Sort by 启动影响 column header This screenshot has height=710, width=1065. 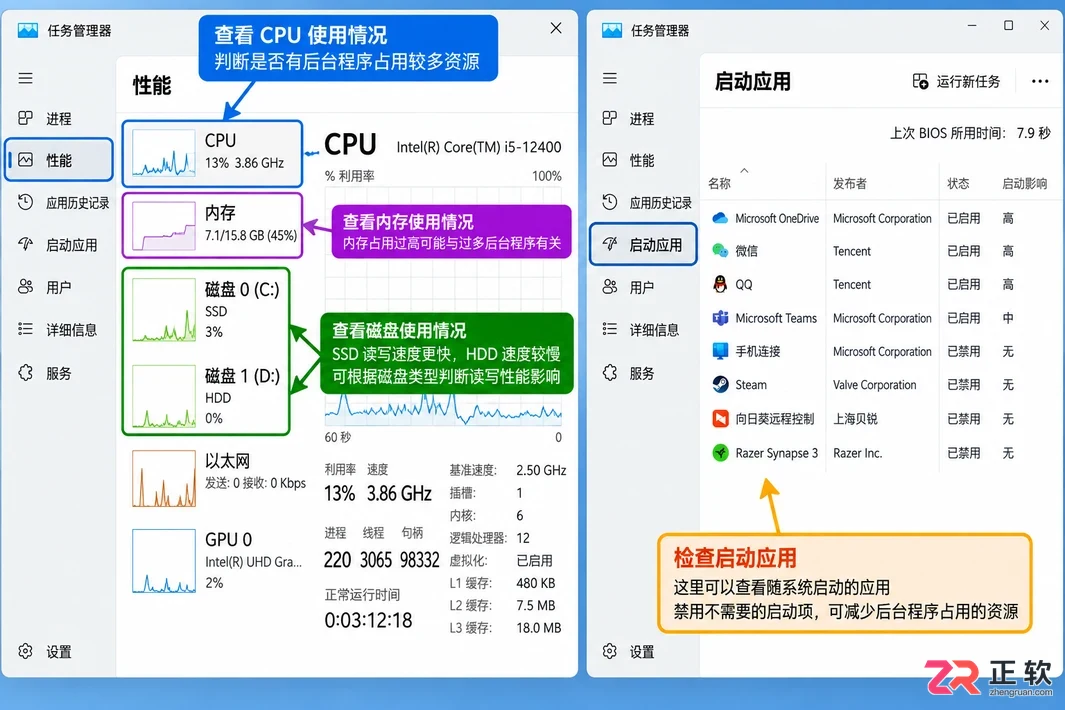pos(1024,183)
